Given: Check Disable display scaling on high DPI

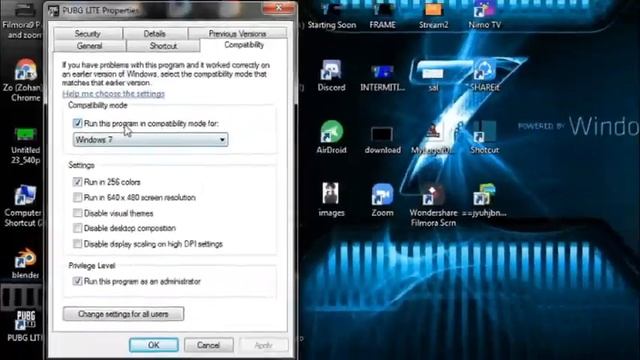Looking at the screenshot, I should pos(78,244).
